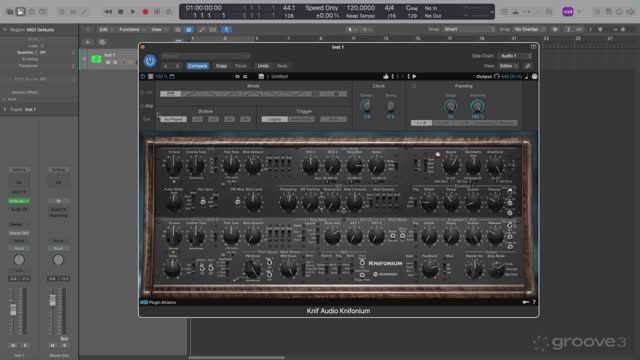Click the add track plus button
This screenshot has height=360, width=640.
(x=88, y=42)
